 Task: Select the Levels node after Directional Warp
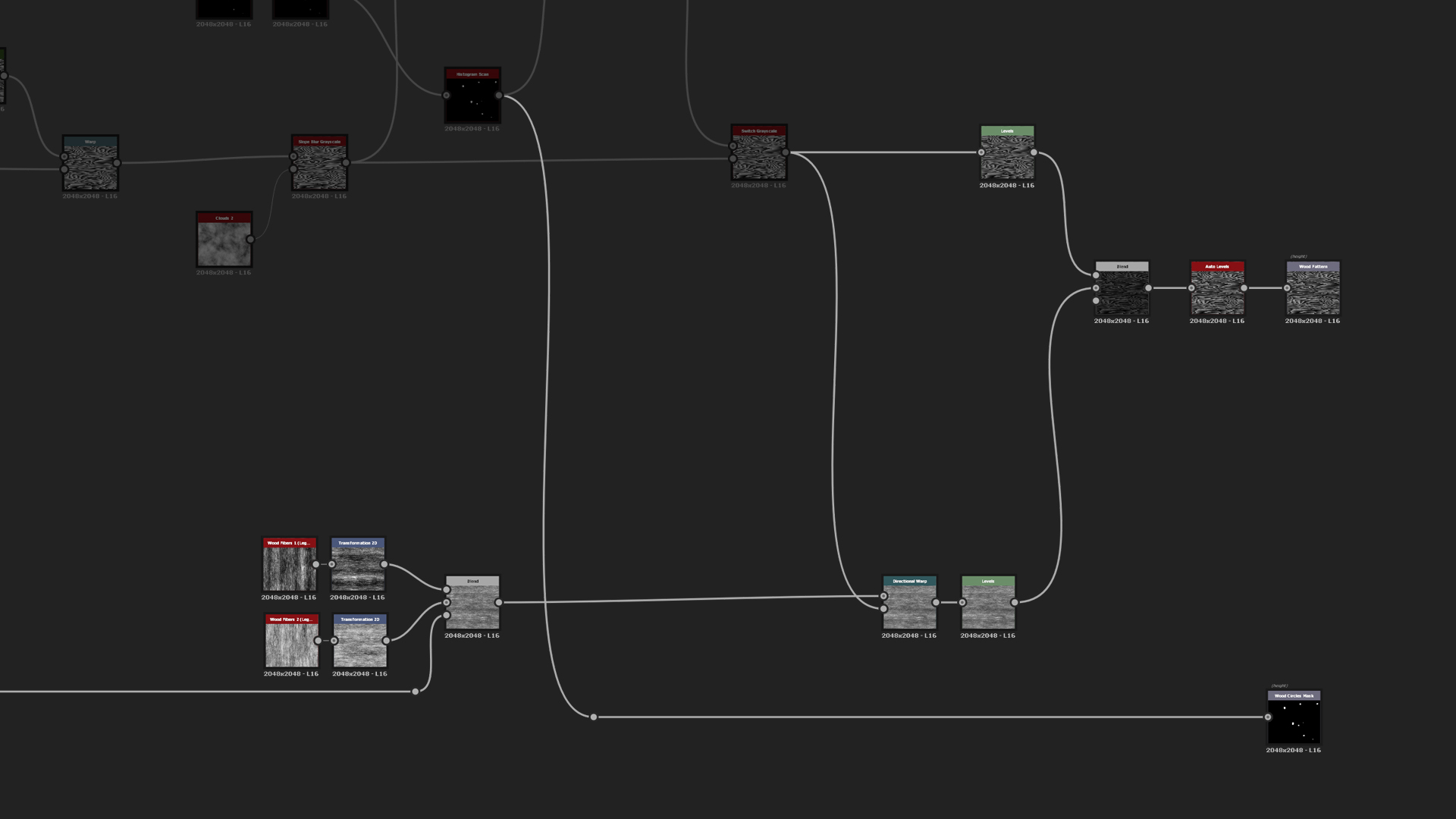(x=988, y=606)
